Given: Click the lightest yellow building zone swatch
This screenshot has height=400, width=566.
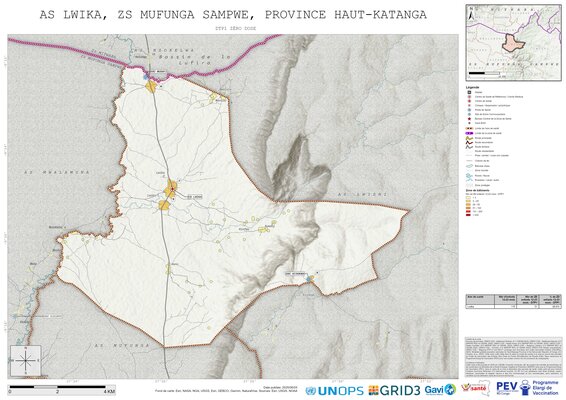Looking at the screenshot, I should click(468, 198).
